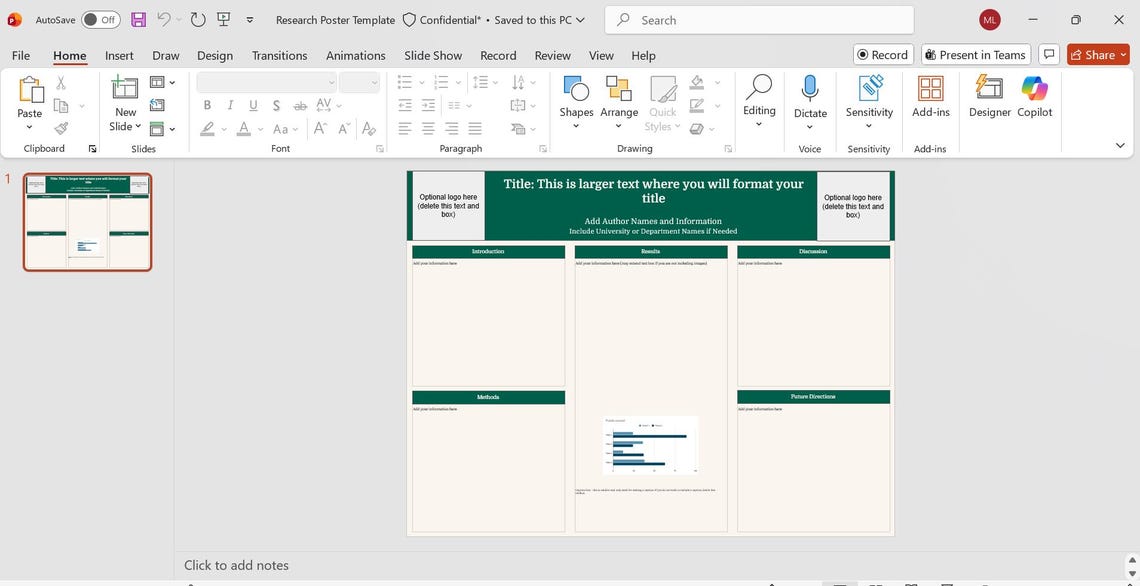Image resolution: width=1140 pixels, height=586 pixels.
Task: Open the Animations tab
Action: 356,55
